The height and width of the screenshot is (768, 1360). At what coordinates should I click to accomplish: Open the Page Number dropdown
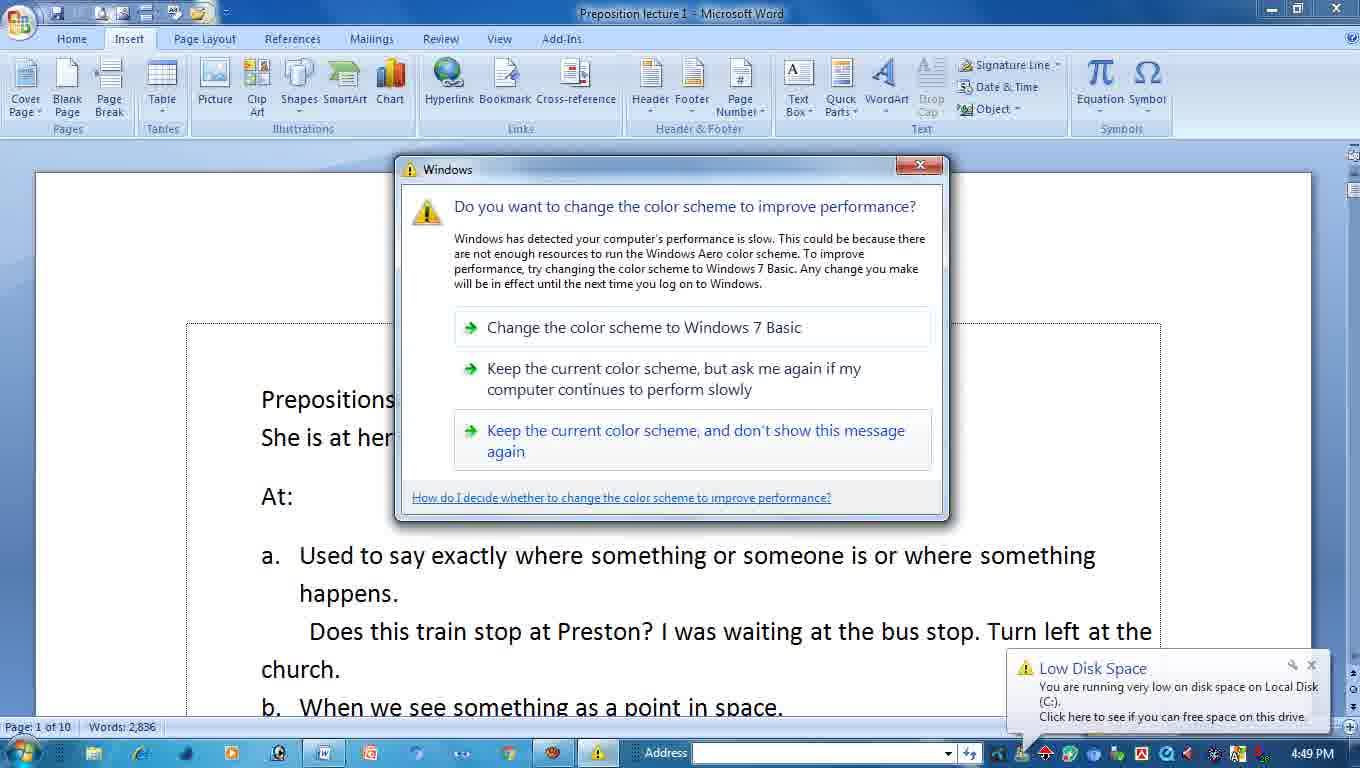click(x=740, y=88)
